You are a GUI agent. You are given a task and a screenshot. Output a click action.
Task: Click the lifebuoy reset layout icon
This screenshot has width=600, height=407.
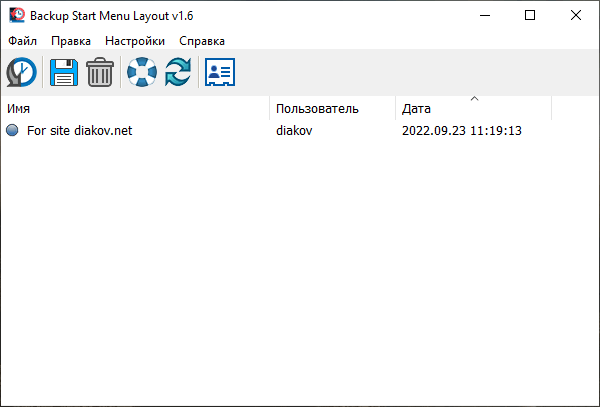tap(142, 72)
